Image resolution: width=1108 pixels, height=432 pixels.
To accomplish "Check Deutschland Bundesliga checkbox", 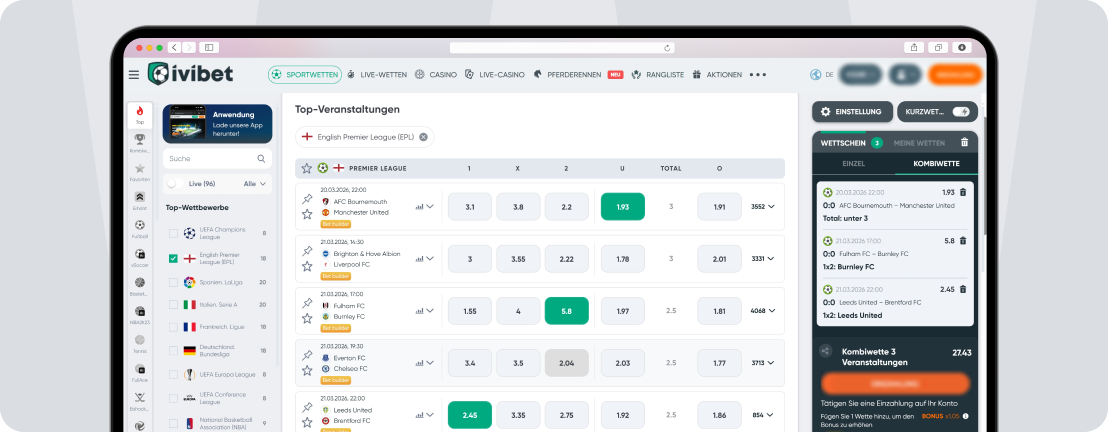I will (173, 351).
